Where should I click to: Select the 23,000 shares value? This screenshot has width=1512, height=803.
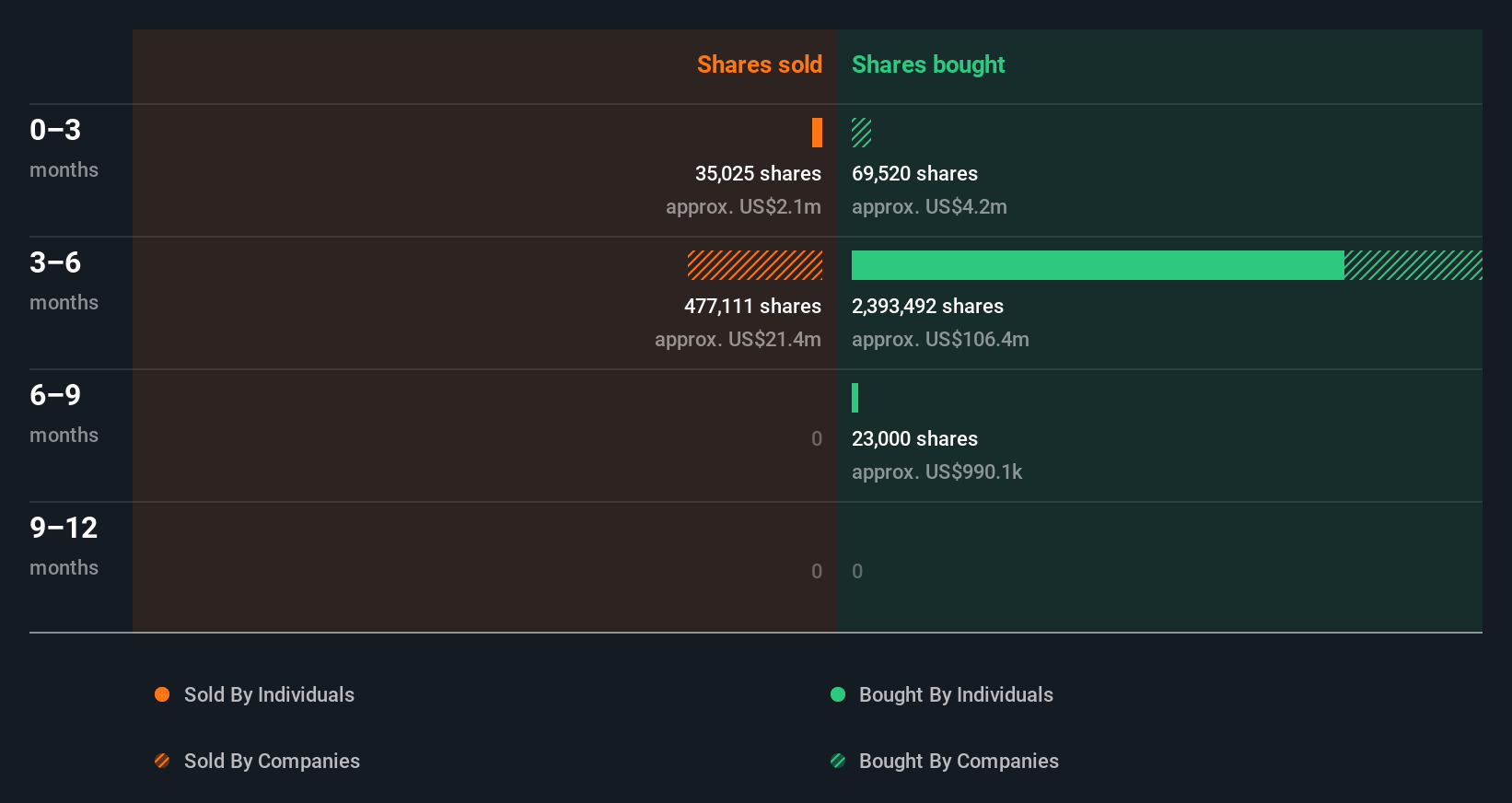[914, 439]
